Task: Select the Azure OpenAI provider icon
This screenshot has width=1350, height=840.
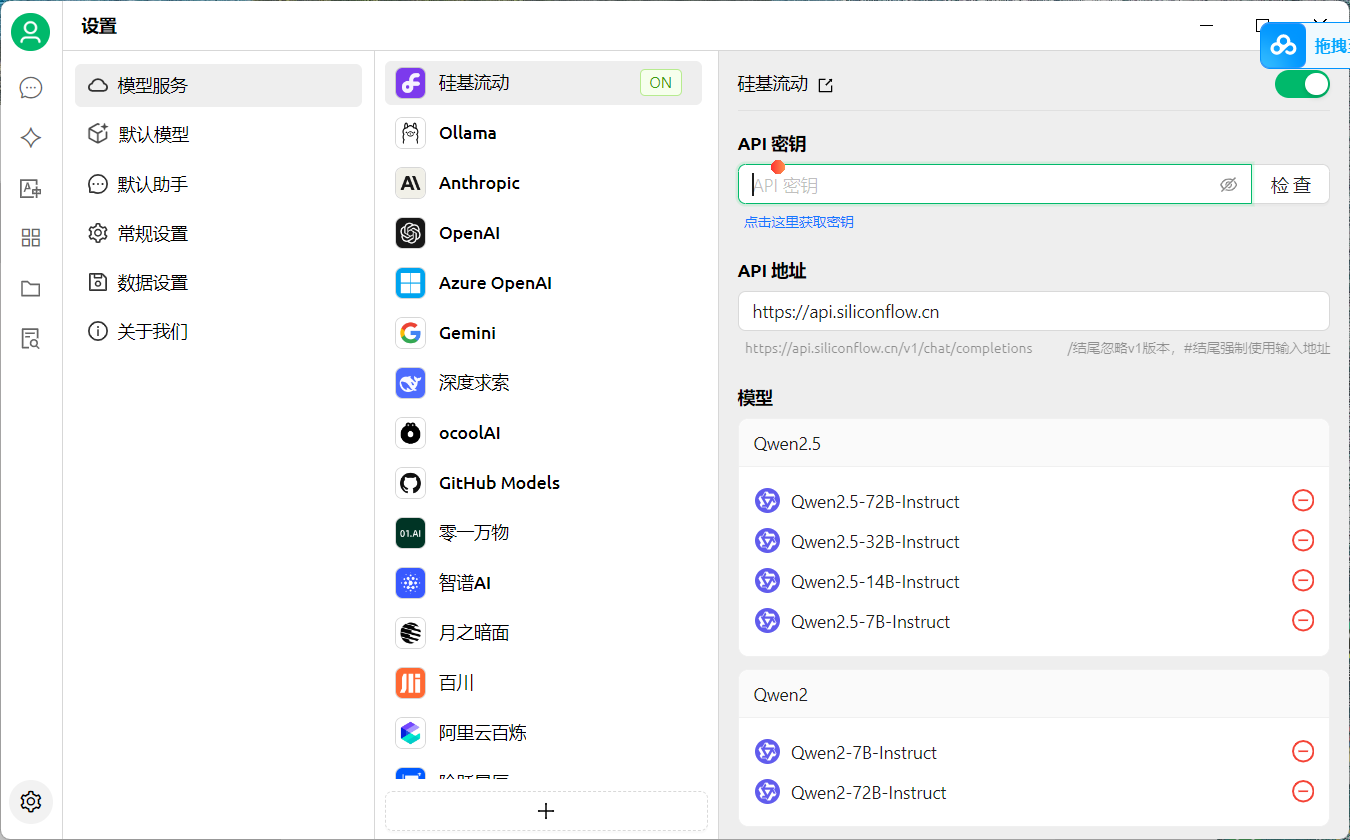Action: [x=411, y=283]
